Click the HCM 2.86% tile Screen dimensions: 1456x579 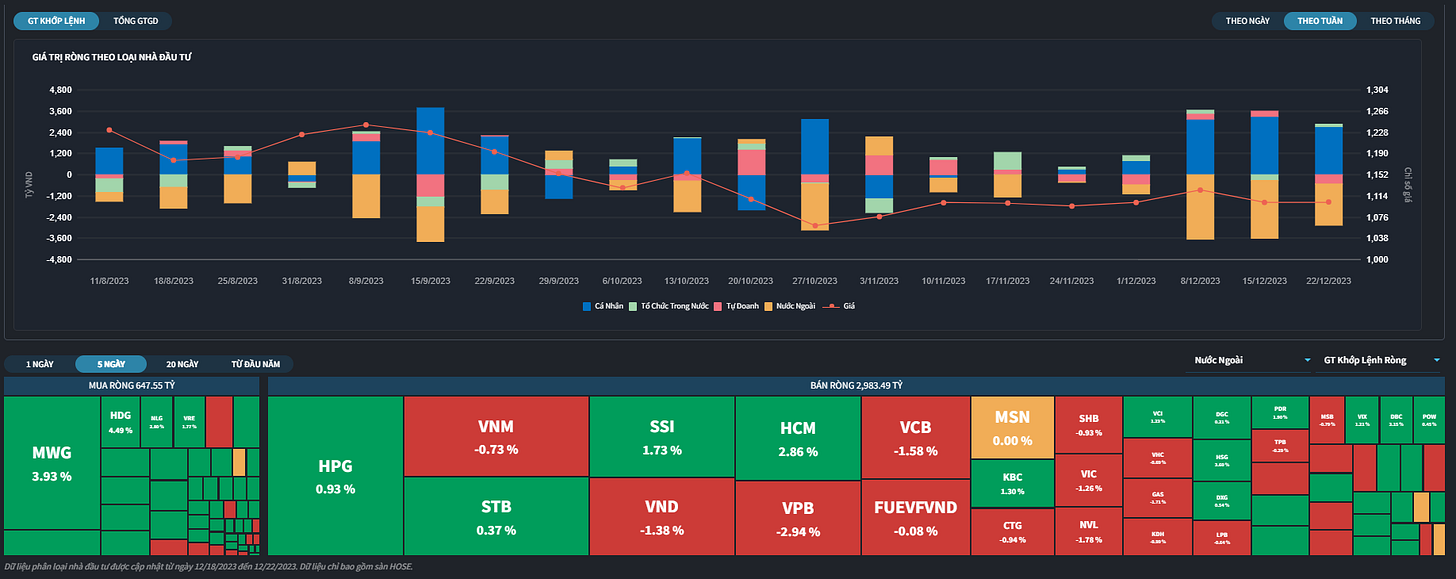(797, 438)
